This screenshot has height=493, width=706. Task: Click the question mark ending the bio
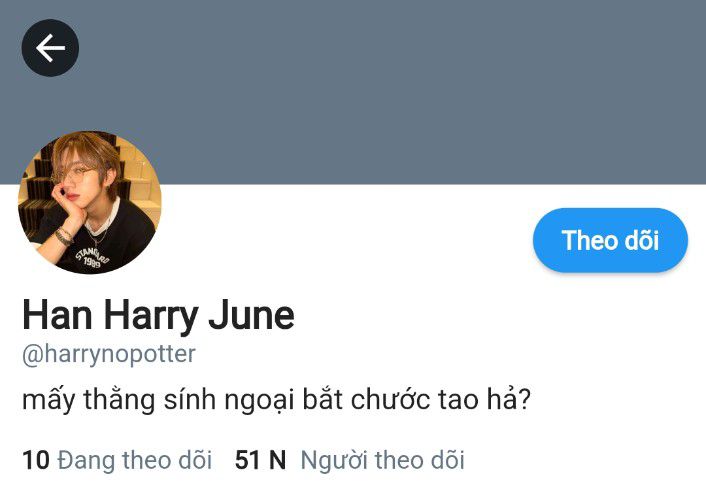524,400
